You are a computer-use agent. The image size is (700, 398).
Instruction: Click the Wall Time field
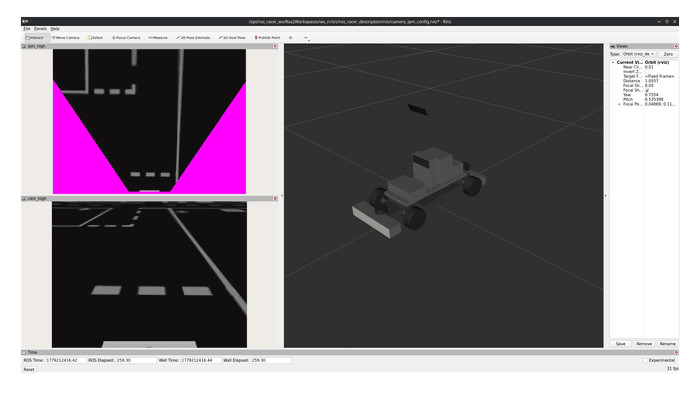click(x=200, y=360)
